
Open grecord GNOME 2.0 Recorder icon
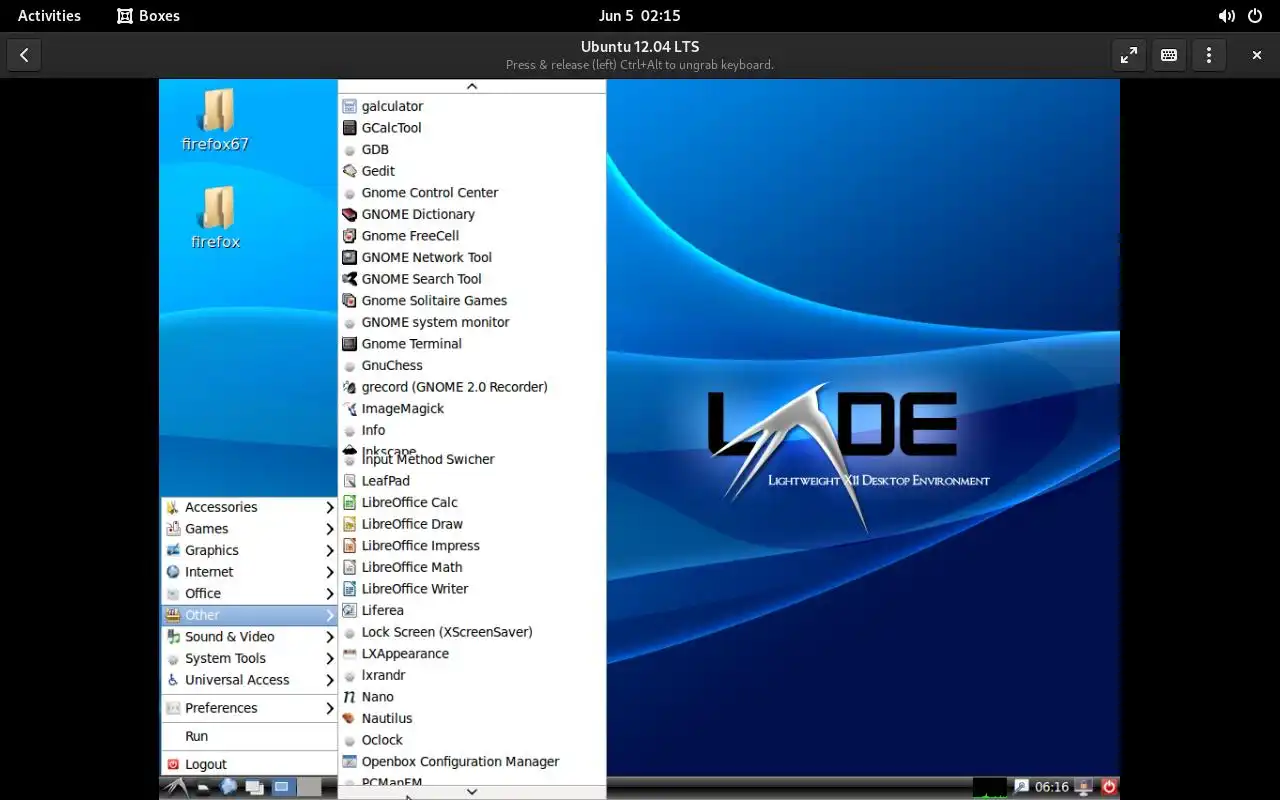(x=349, y=387)
